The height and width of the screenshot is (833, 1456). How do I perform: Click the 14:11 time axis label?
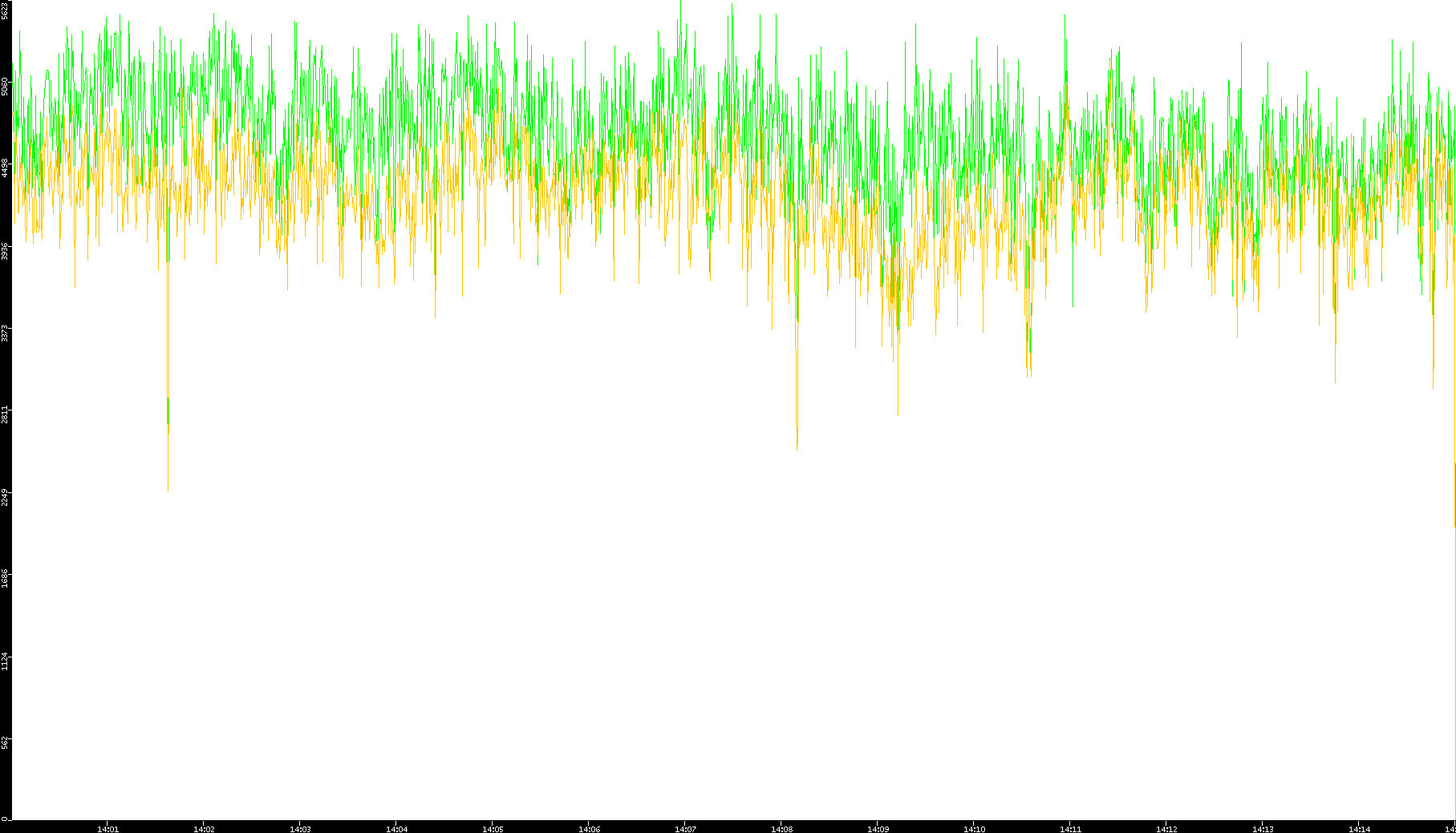1070,829
